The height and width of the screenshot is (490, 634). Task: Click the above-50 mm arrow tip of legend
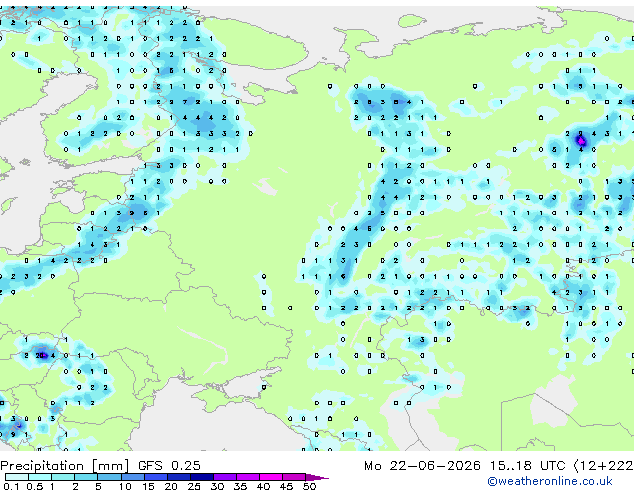pos(317,477)
